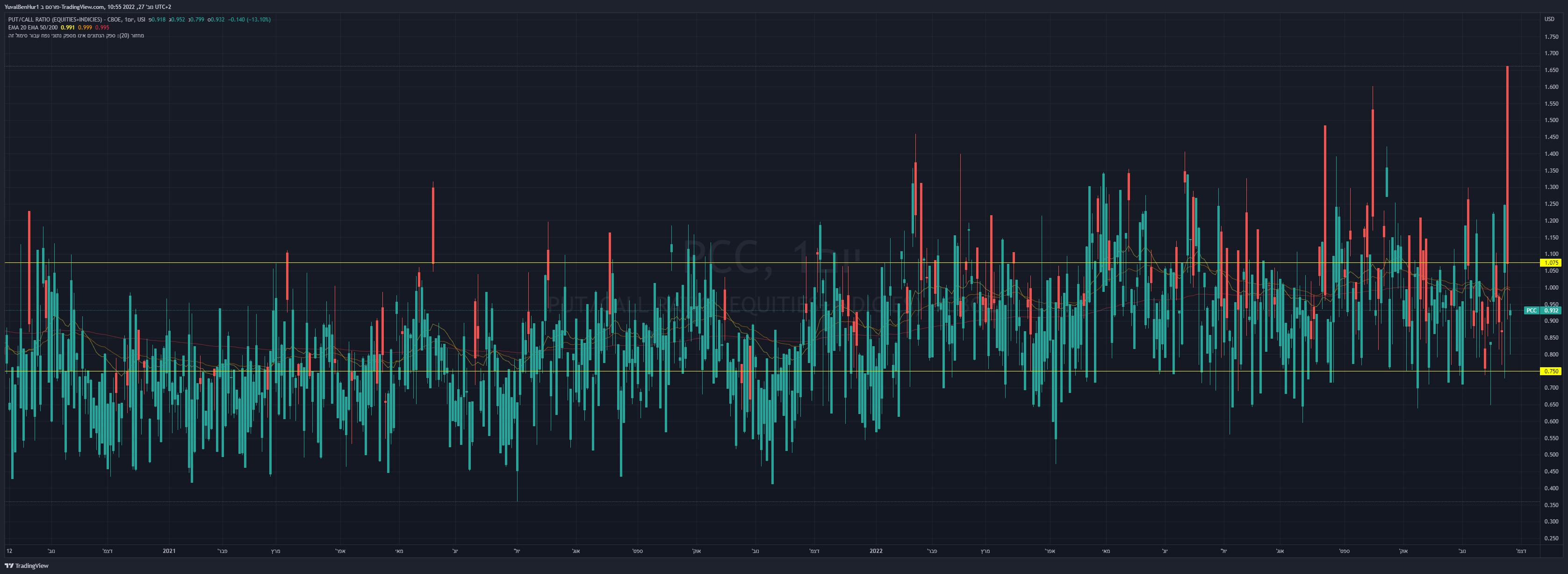The width and height of the screenshot is (1568, 574).
Task: Click the -0.140 (-13.10%) change value
Action: point(250,20)
